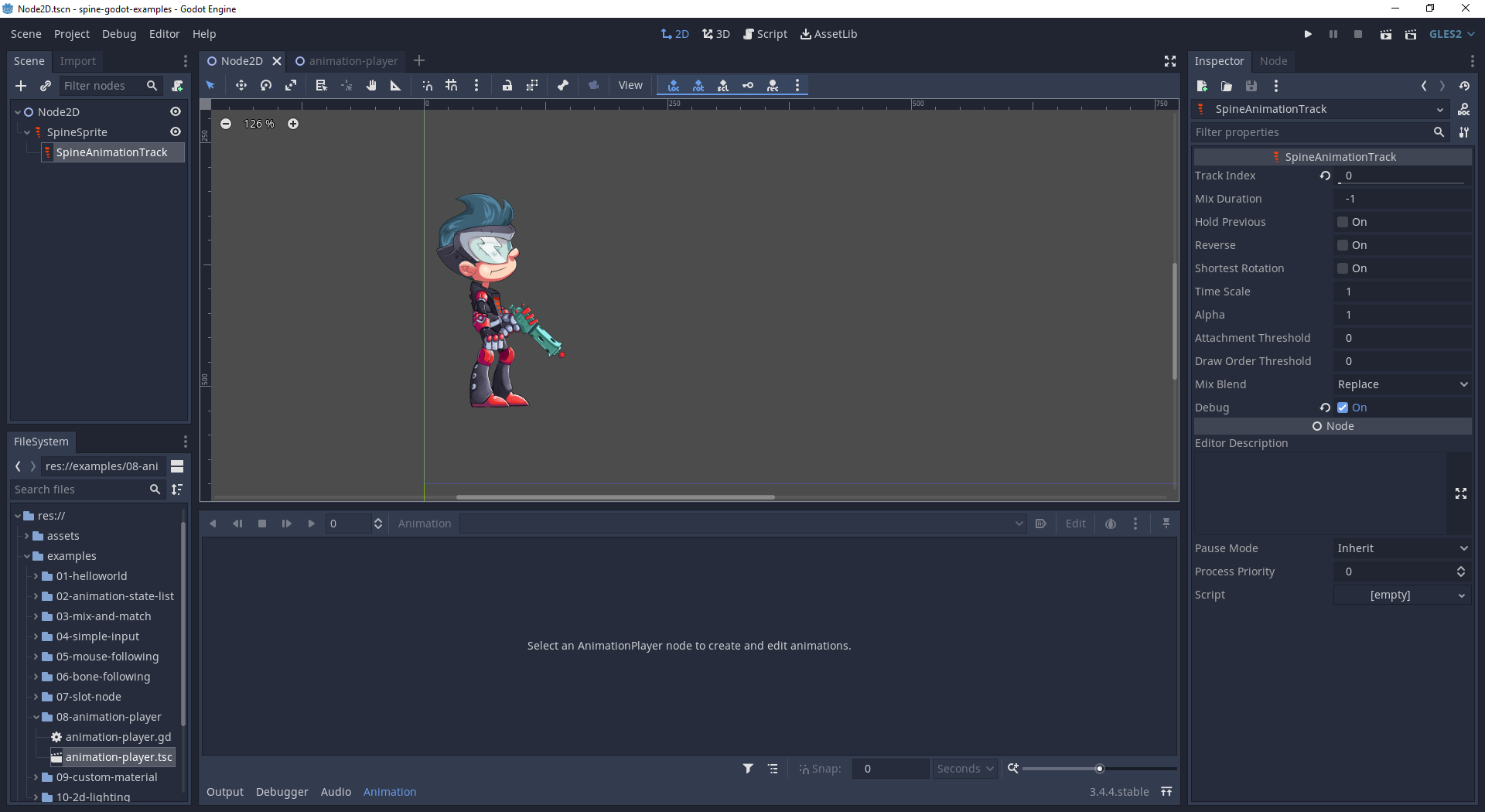Open the viewport View menu

point(630,86)
